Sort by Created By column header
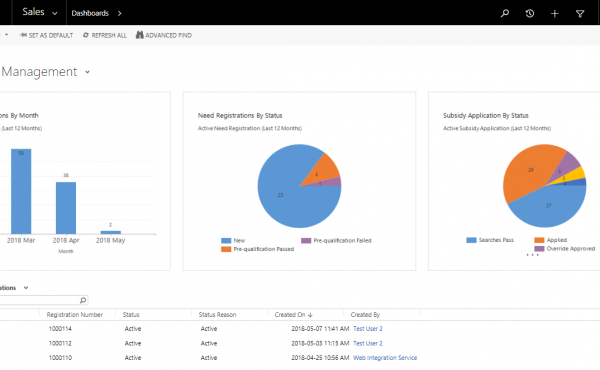The width and height of the screenshot is (600, 370). click(x=365, y=315)
